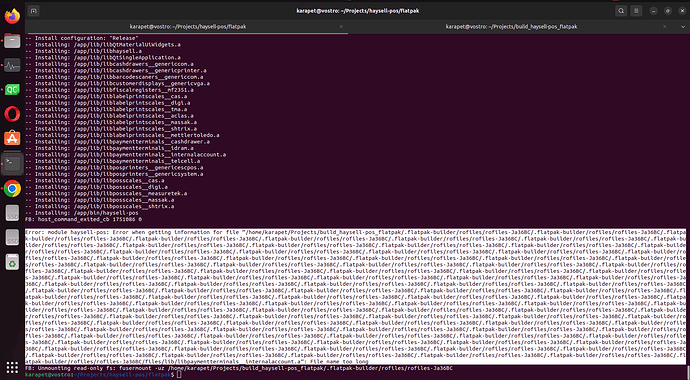Click the line installing libposscales__measuretek.a
This screenshot has width=690, height=380.
click(x=106, y=194)
